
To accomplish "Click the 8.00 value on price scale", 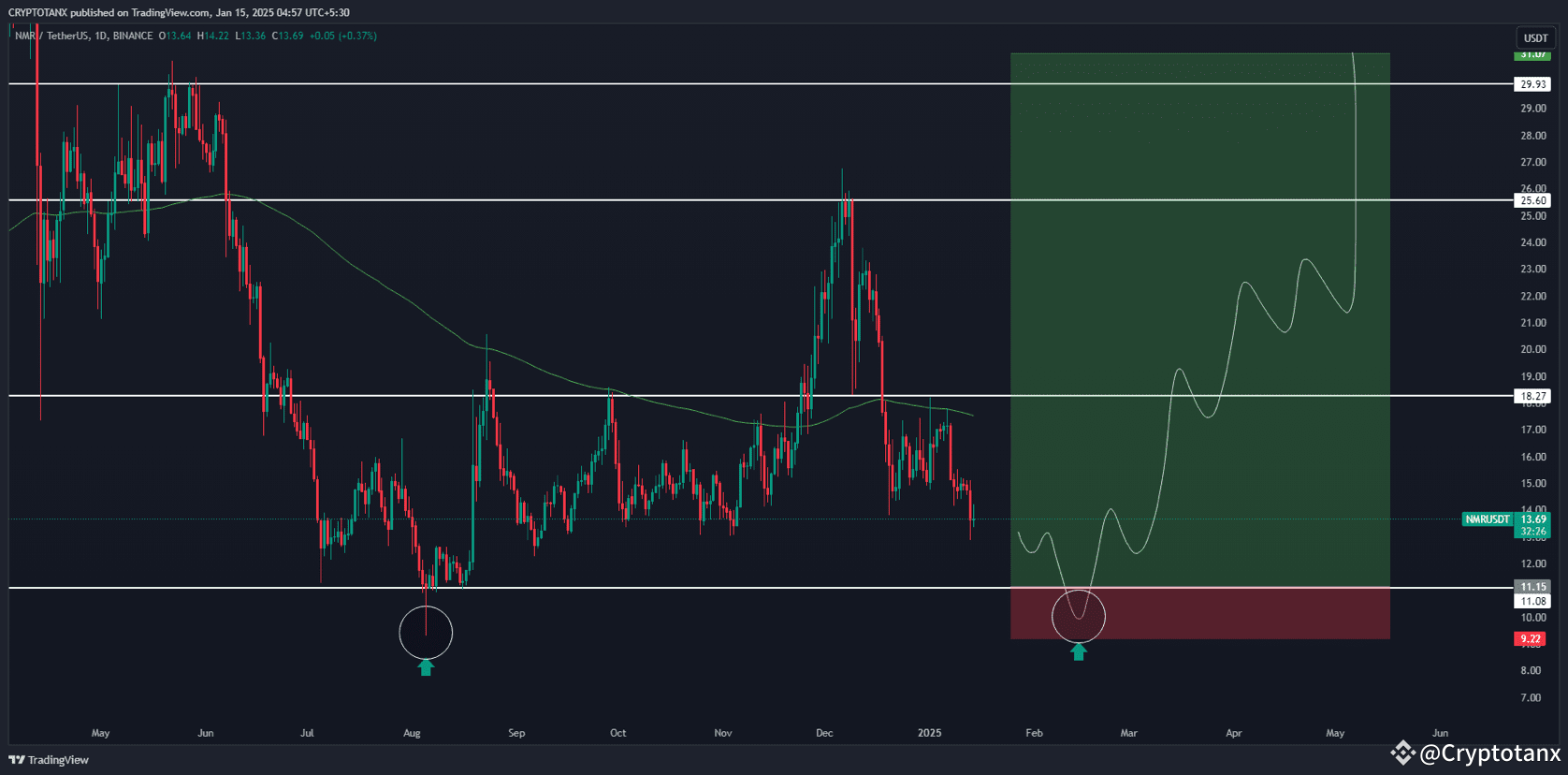I will click(x=1531, y=671).
